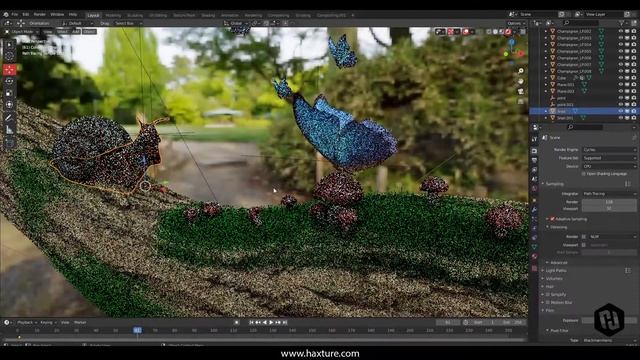Open the File menu
Screen dimensions: 640x360
point(15,14)
